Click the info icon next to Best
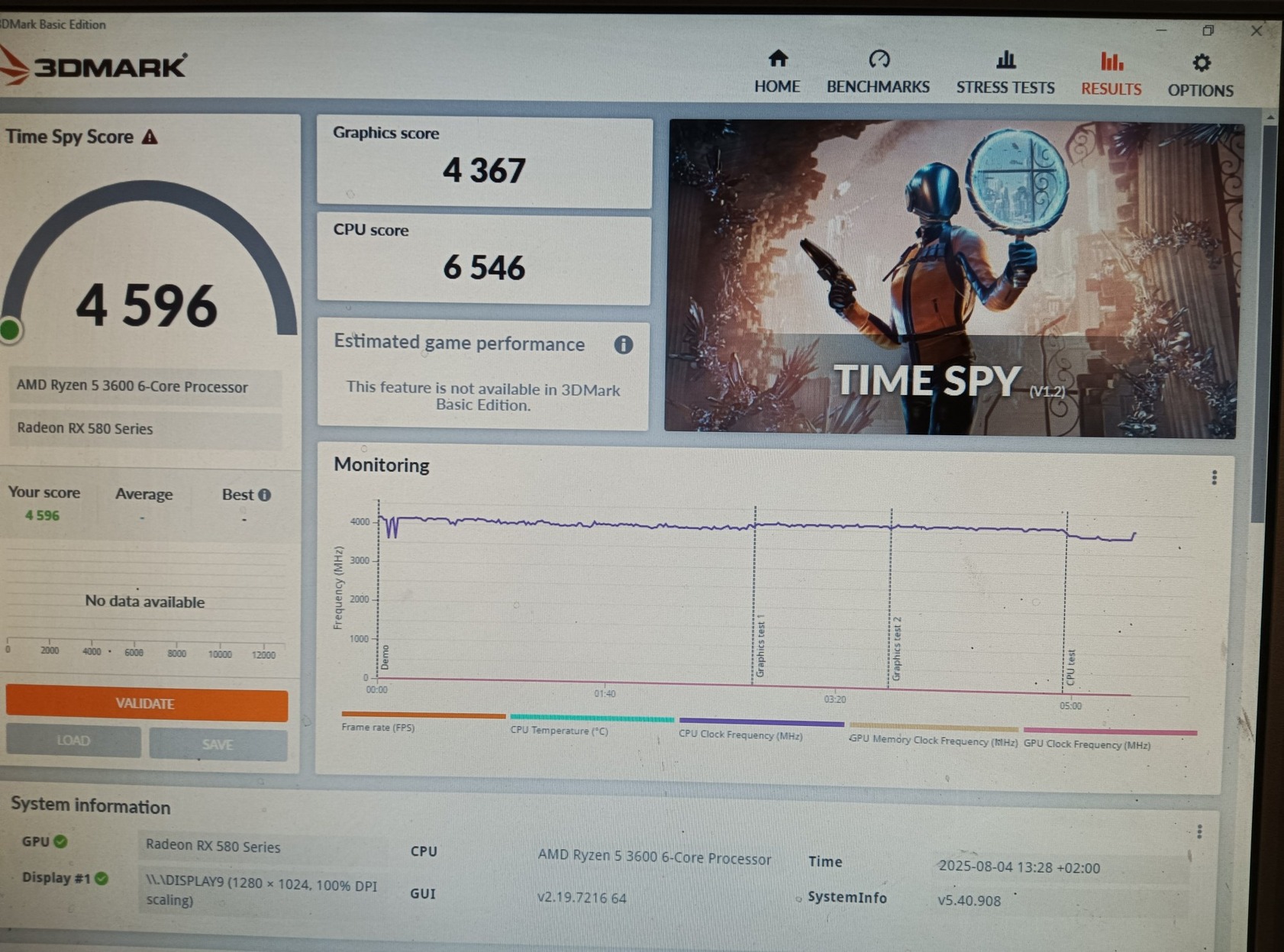1284x952 pixels. (x=265, y=495)
